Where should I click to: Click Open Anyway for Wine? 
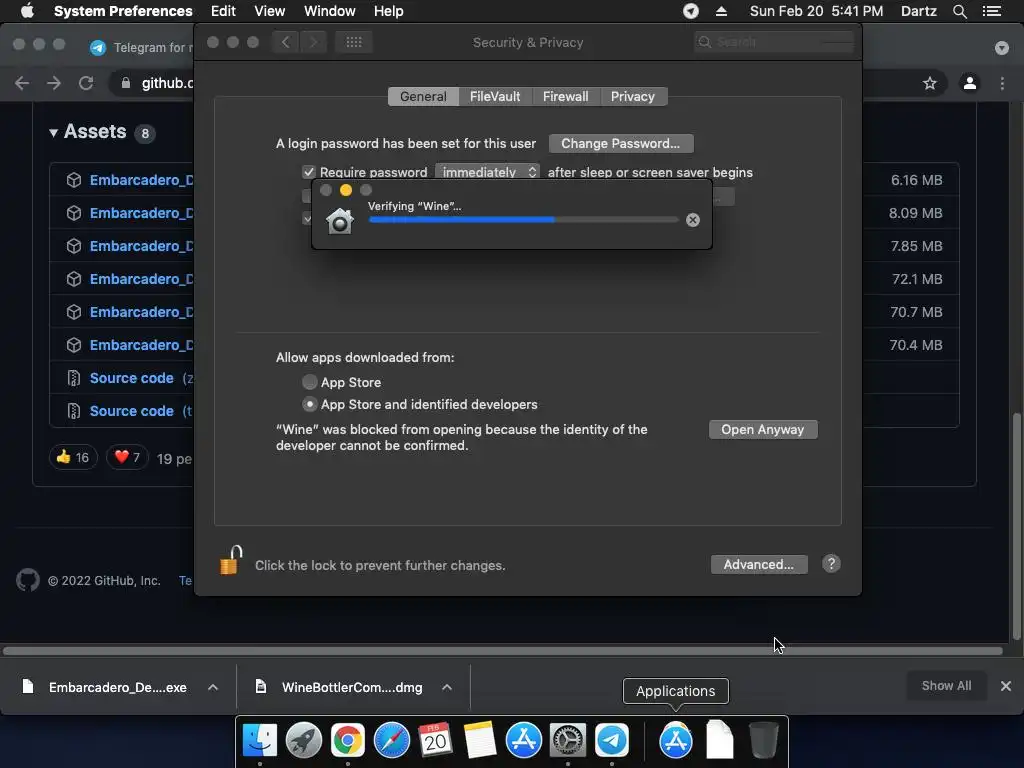point(763,429)
